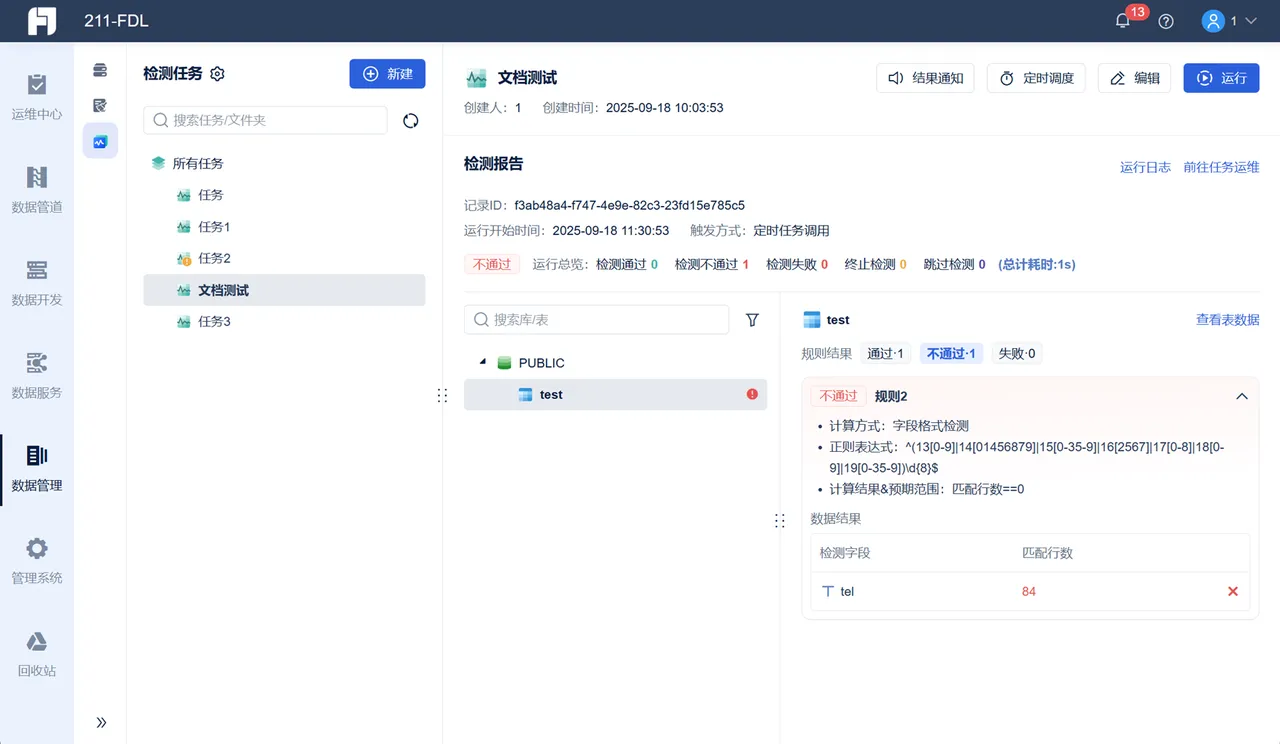This screenshot has height=744, width=1280.
Task: Click the 定时调度 button
Action: click(x=1036, y=78)
